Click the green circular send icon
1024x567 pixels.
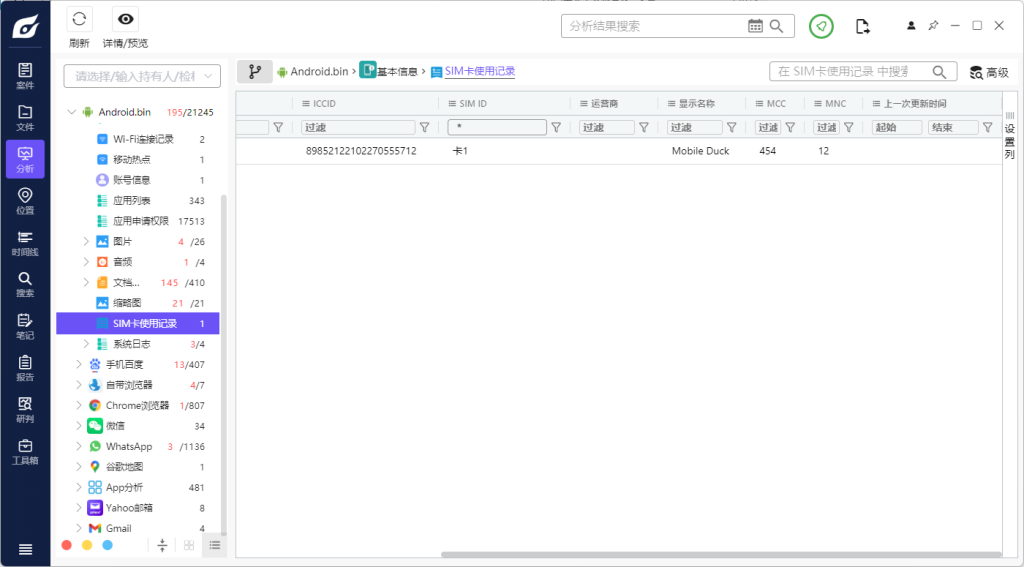pos(821,26)
